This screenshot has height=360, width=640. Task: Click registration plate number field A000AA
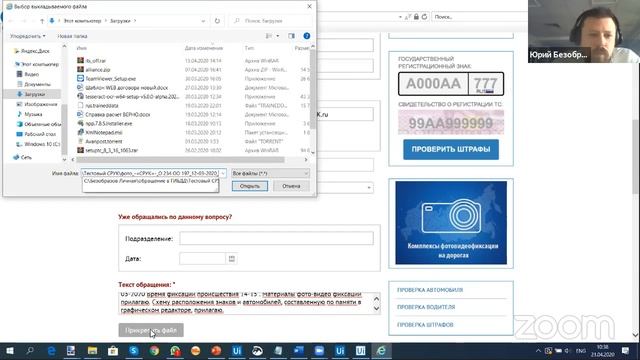click(x=433, y=84)
